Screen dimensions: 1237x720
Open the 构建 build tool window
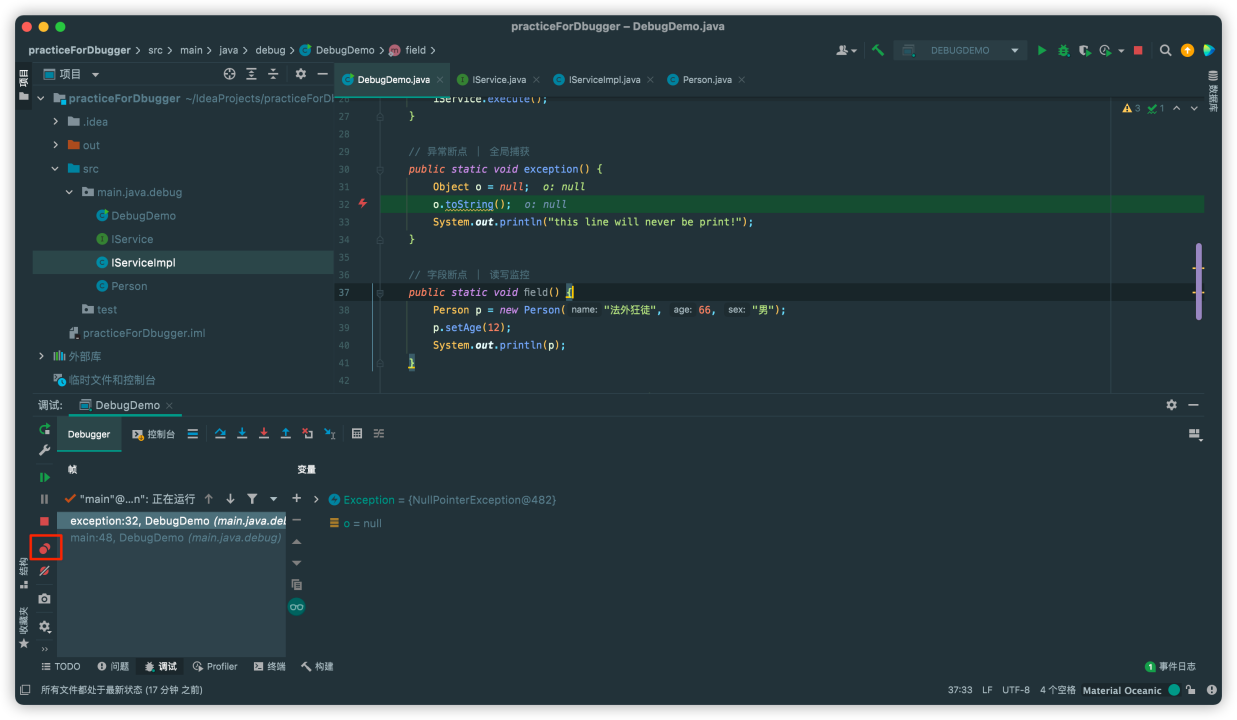coord(317,666)
